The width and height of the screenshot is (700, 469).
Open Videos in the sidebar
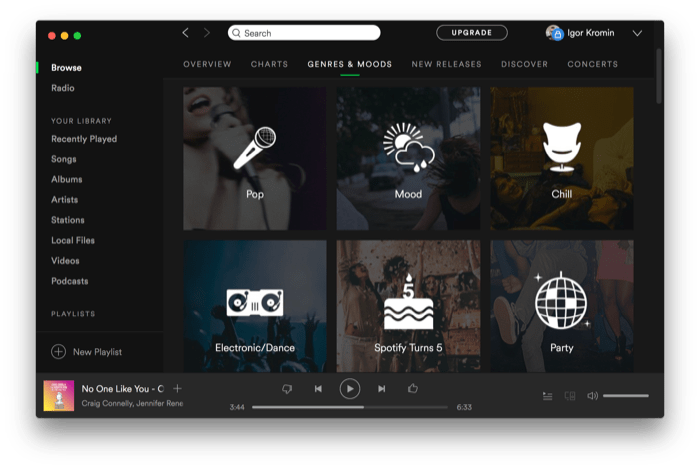[x=65, y=261]
